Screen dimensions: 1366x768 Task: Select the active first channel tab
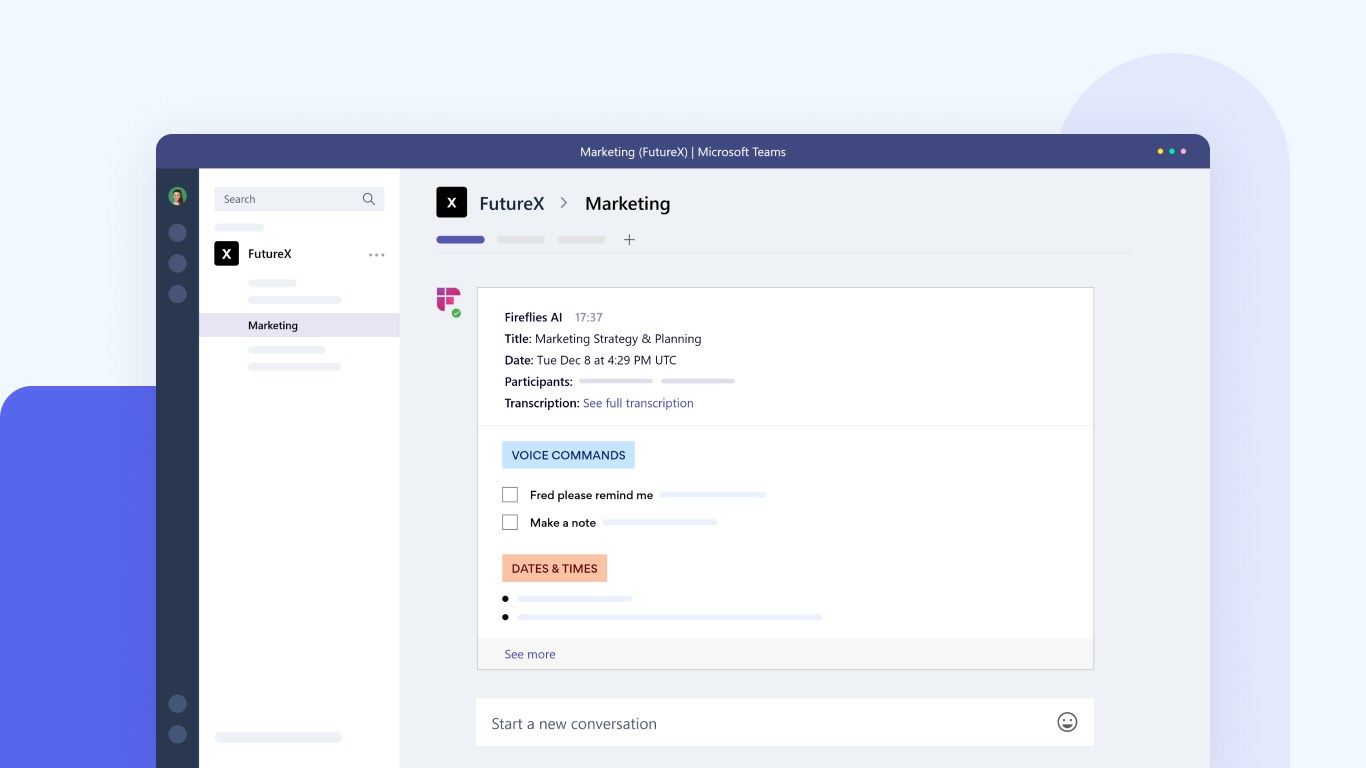click(460, 240)
